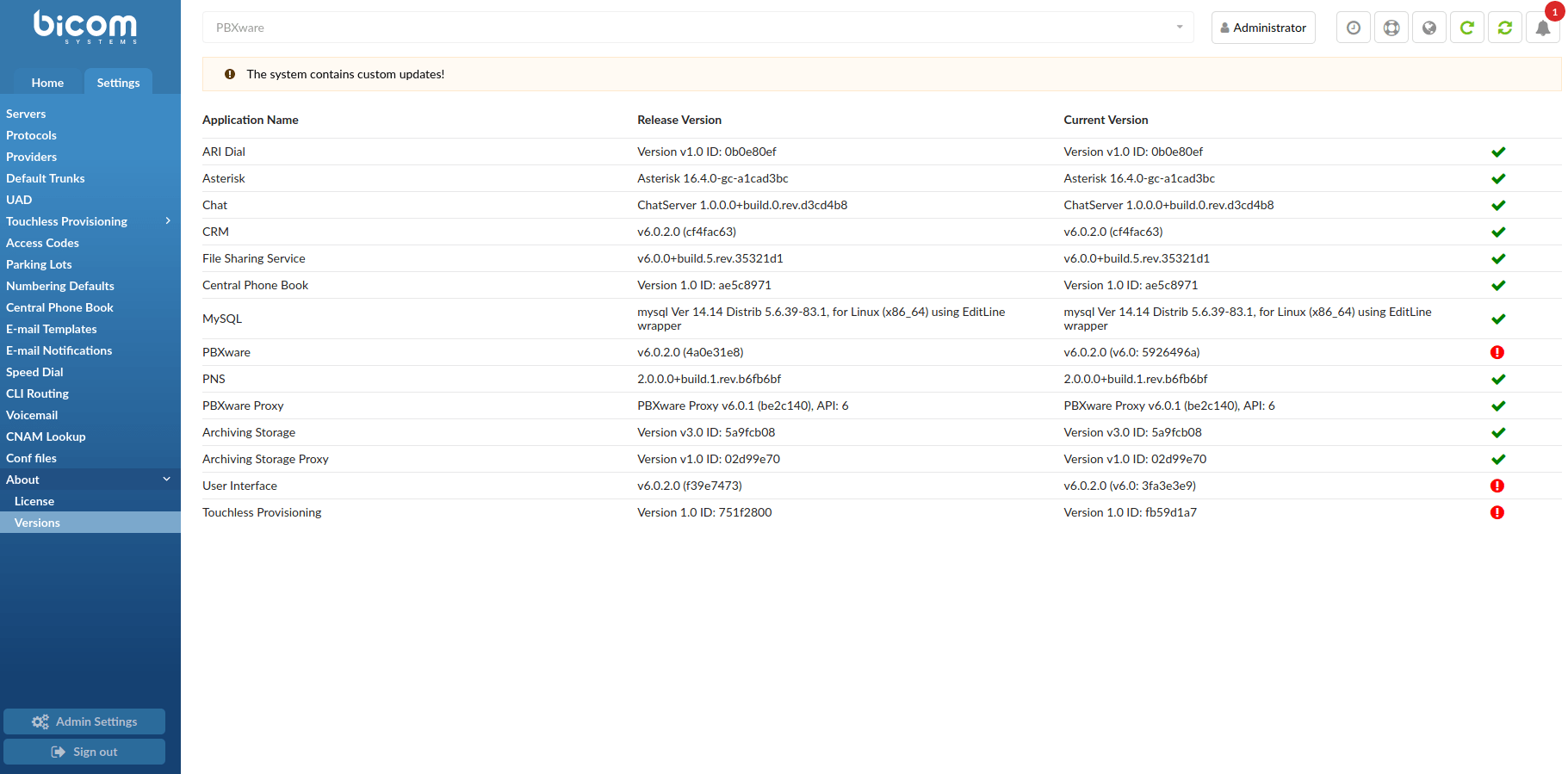Click red warning icon for User Interface
This screenshot has height=774, width=1568.
(x=1497, y=486)
